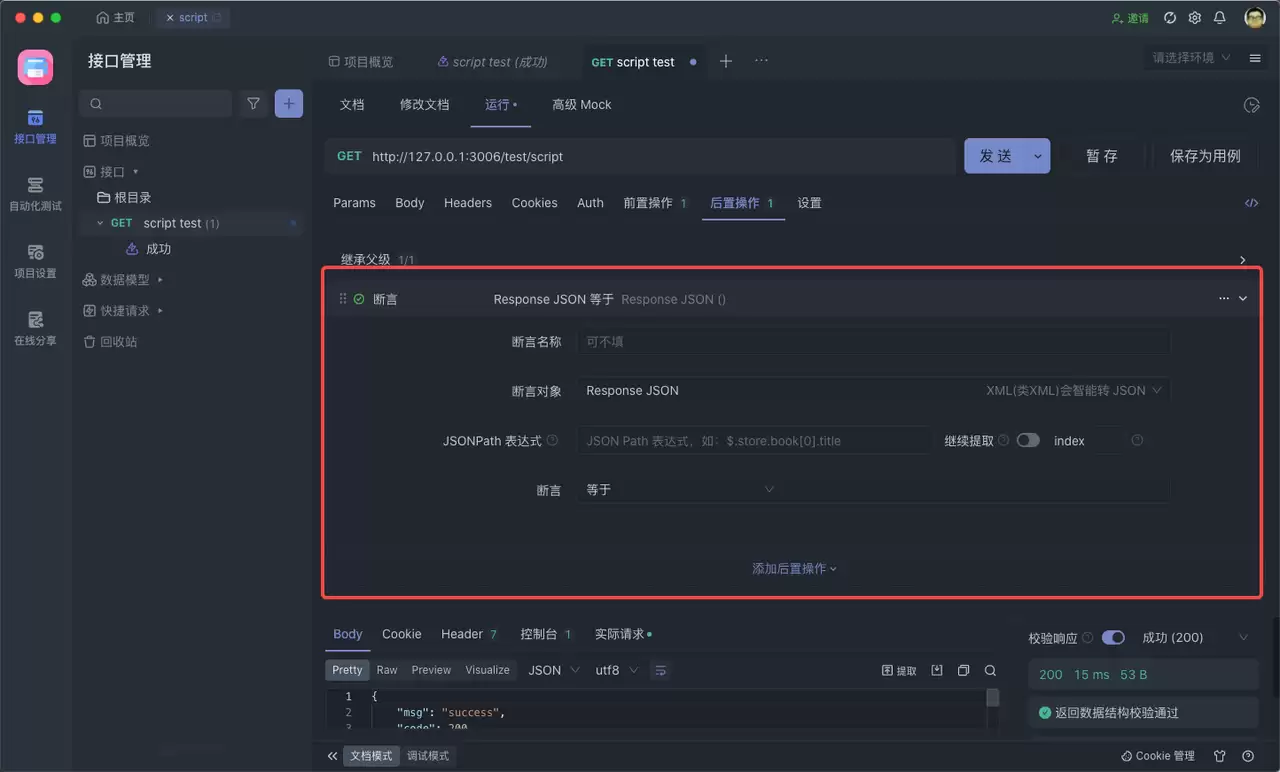This screenshot has width=1280, height=772.
Task: Open the 在线分享 sidebar section
Action: (x=35, y=328)
